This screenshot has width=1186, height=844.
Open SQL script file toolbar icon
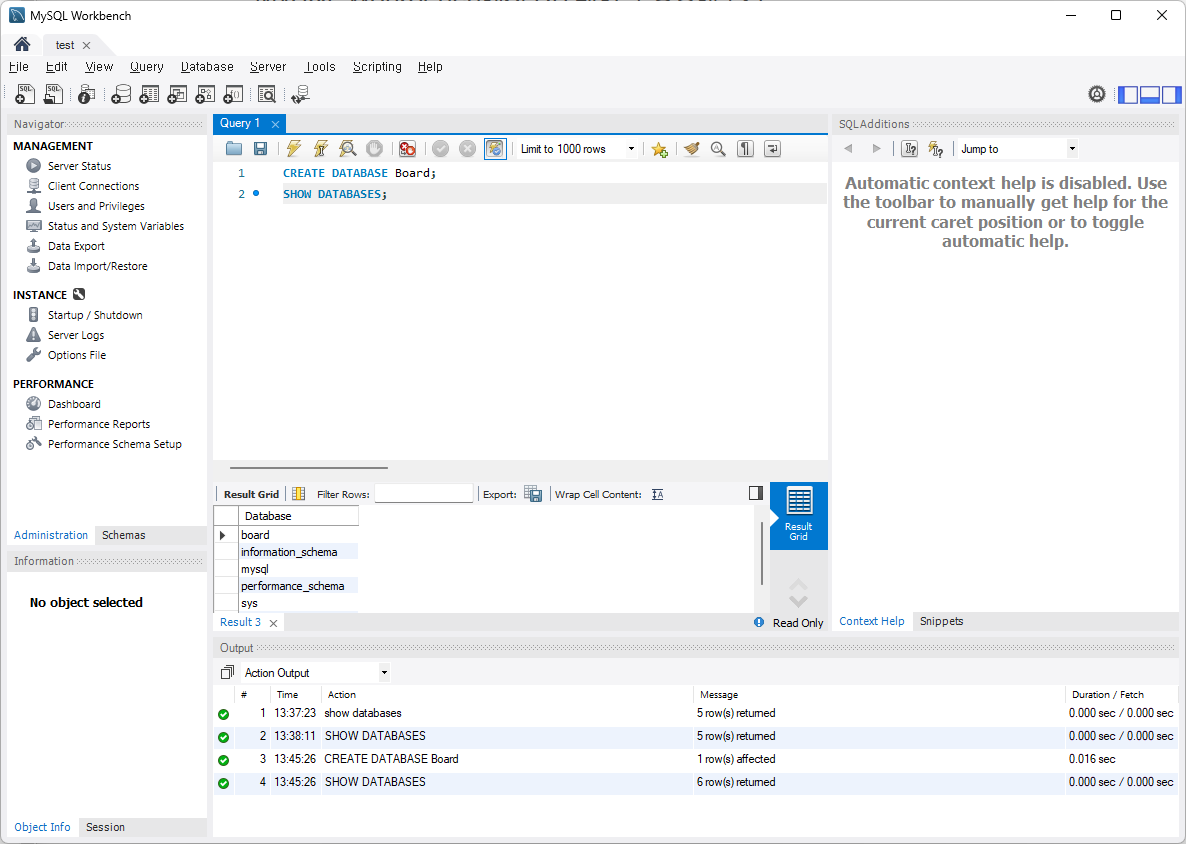[53, 94]
